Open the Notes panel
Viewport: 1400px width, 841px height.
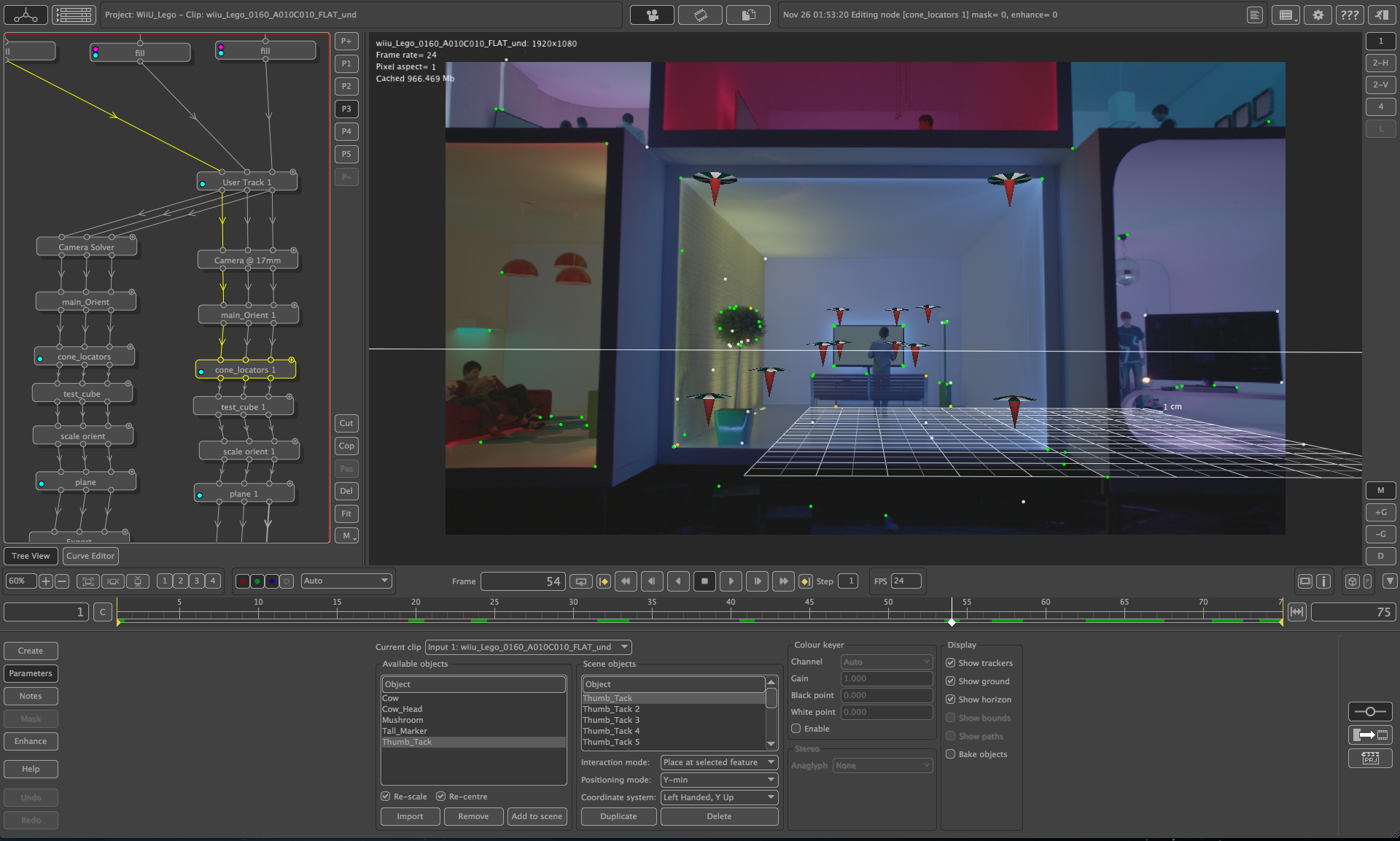click(31, 696)
